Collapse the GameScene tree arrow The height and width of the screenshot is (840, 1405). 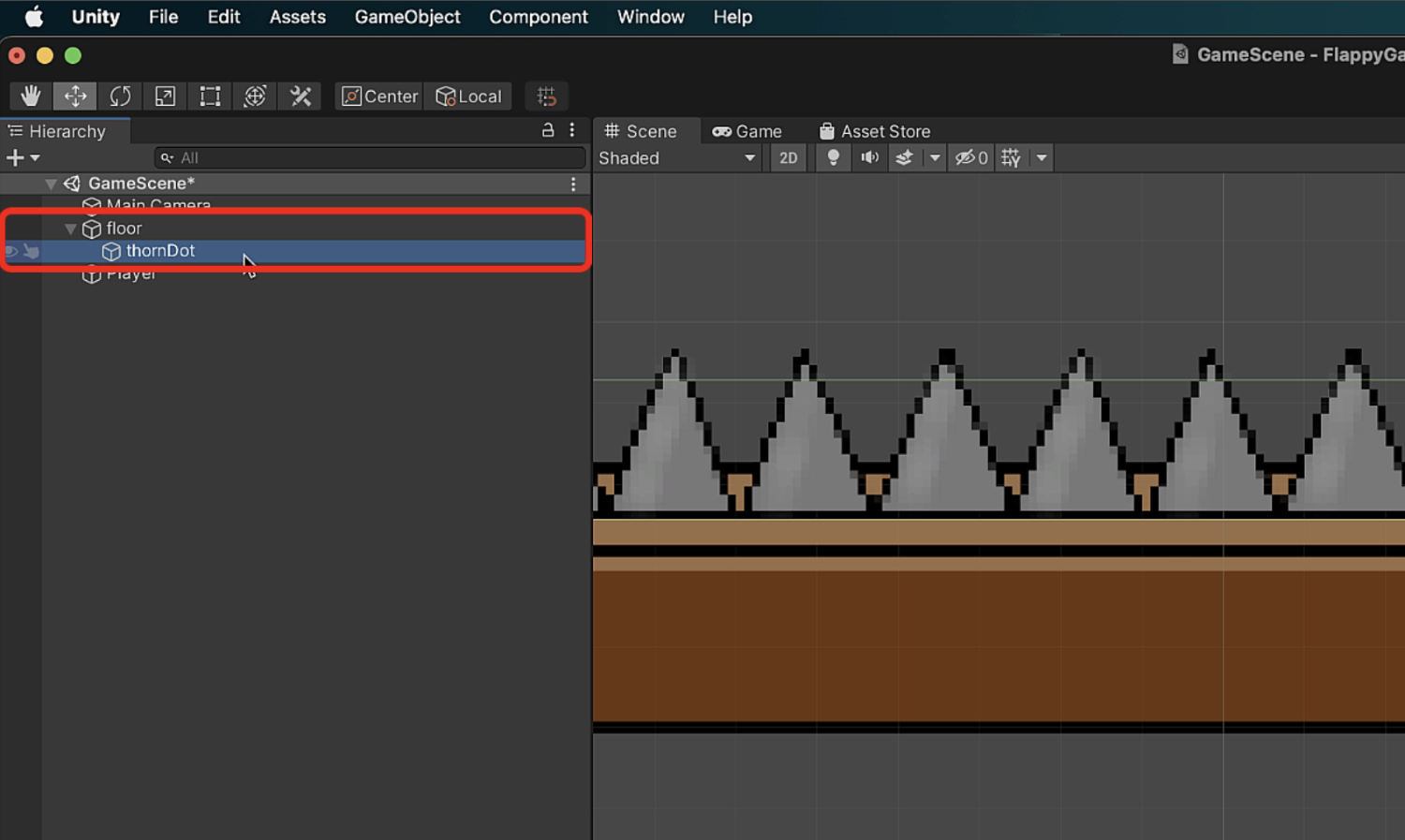coord(51,184)
